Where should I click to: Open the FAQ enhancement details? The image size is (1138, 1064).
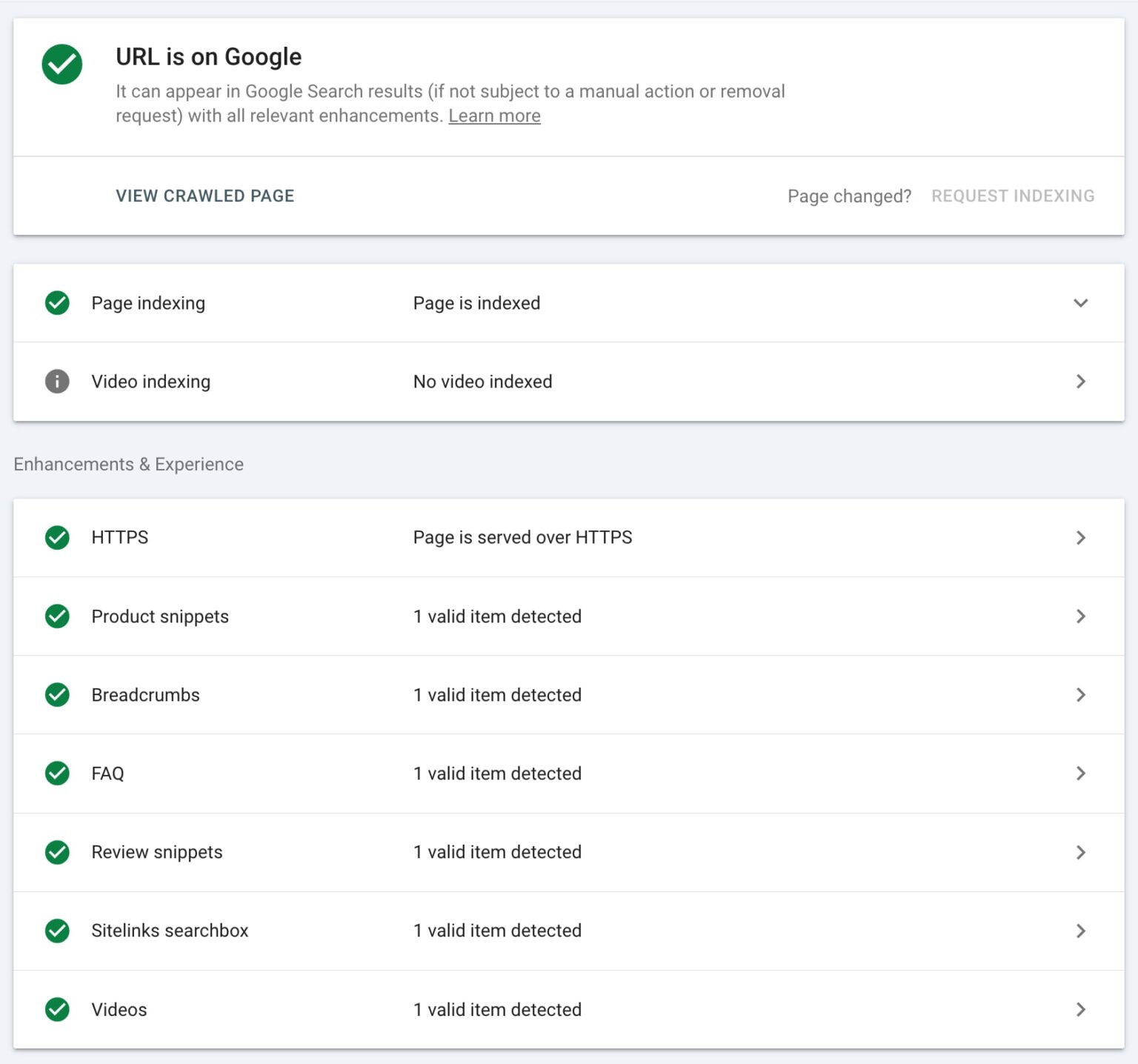pyautogui.click(x=1081, y=774)
